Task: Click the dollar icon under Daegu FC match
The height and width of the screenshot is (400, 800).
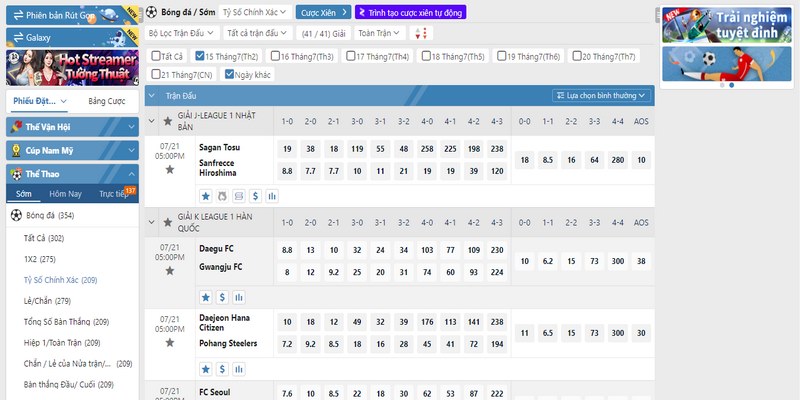Action: (x=221, y=297)
